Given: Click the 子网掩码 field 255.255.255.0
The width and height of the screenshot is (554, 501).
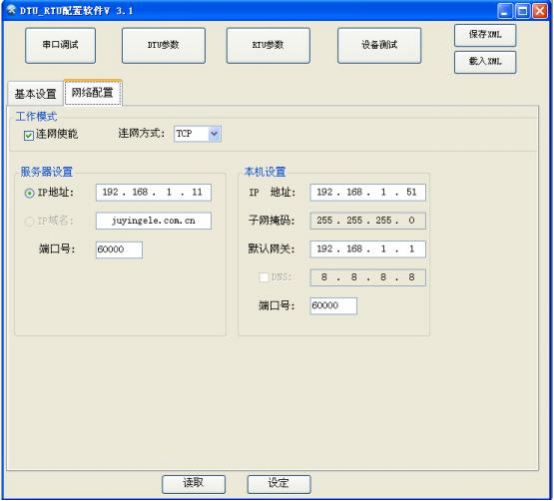Looking at the screenshot, I should point(368,221).
